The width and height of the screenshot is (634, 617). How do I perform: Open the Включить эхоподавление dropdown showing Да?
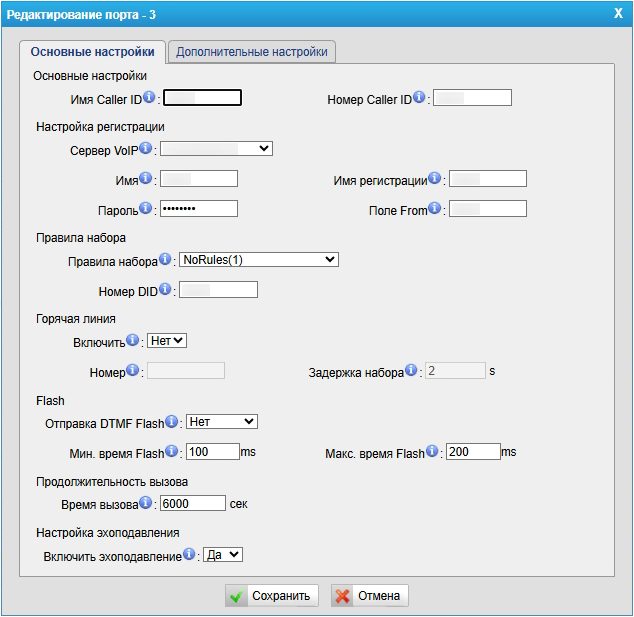coord(223,554)
